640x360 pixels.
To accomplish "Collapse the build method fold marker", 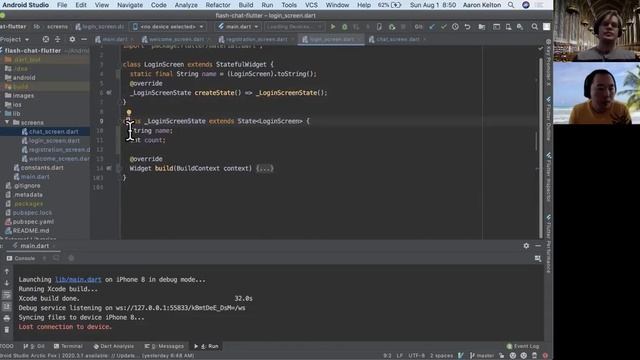I will point(119,168).
